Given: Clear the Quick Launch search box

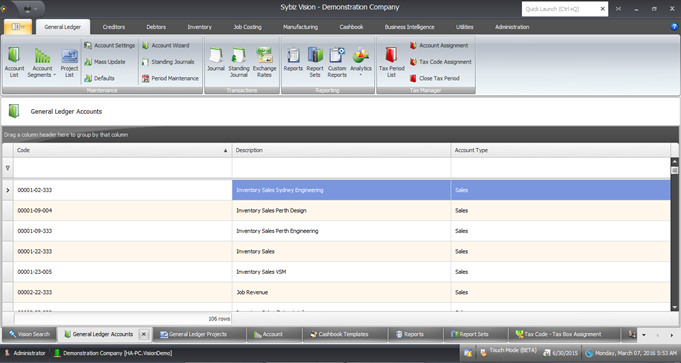Looking at the screenshot, I should click(x=602, y=9).
